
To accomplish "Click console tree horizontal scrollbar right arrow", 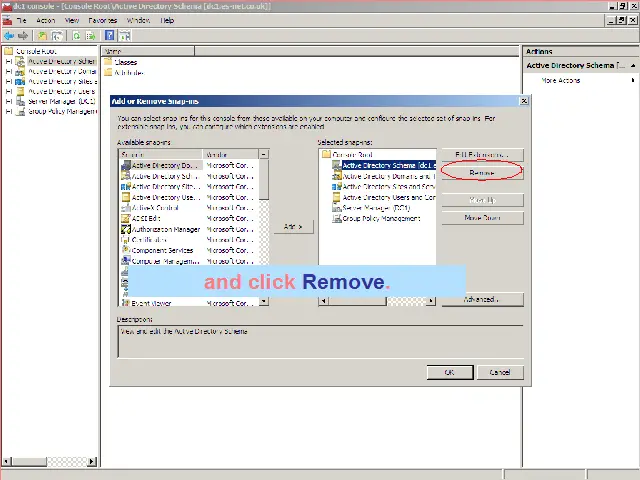I will 92,461.
